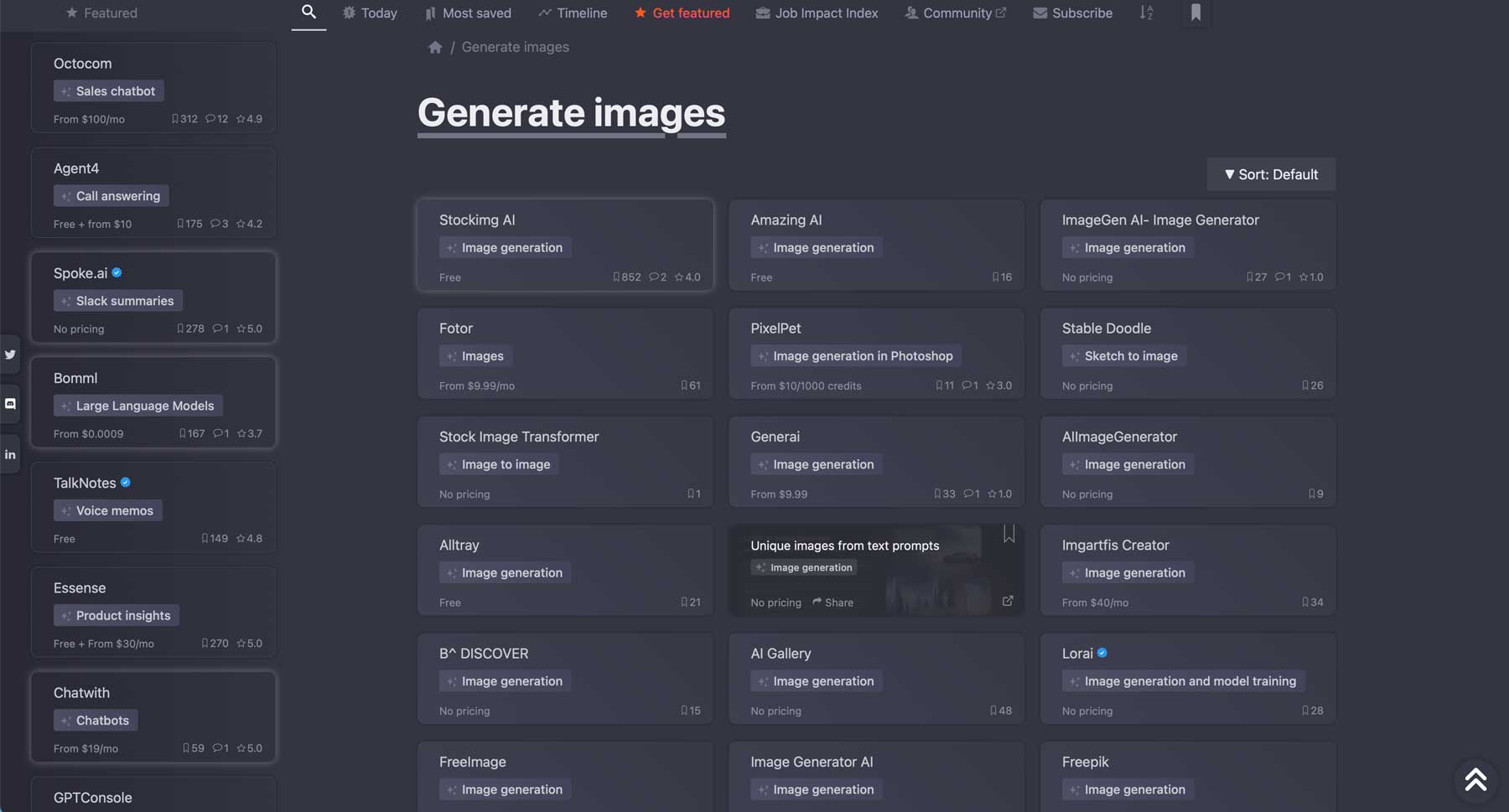Open the Most saved tab

(x=468, y=13)
